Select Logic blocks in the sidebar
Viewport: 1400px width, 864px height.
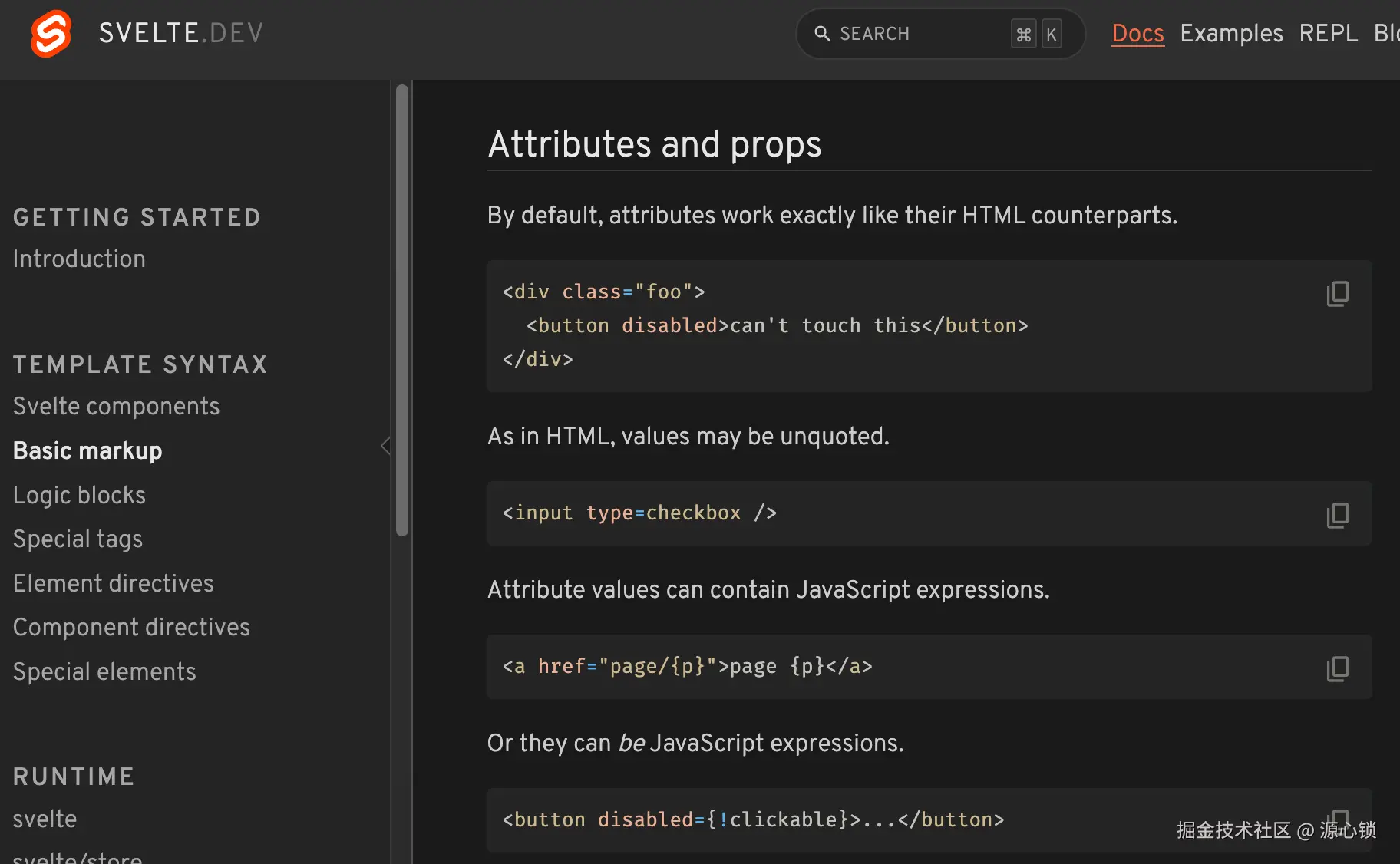[79, 496]
